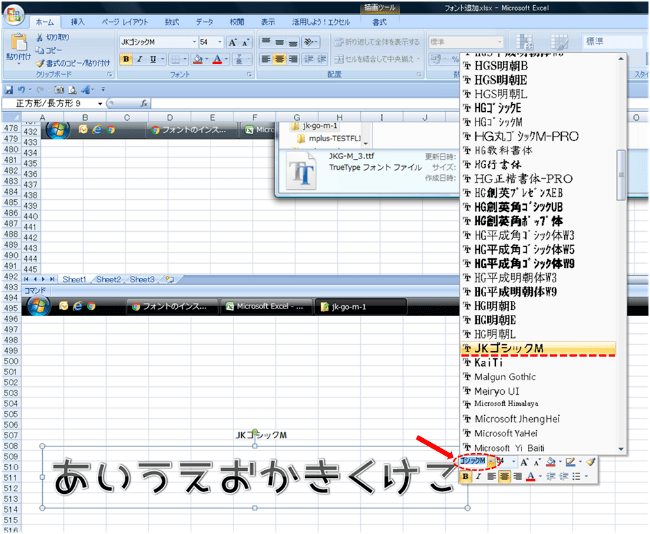The image size is (650, 534).
Task: Select text box containing あいうえおかきくけこ
Action: click(255, 477)
